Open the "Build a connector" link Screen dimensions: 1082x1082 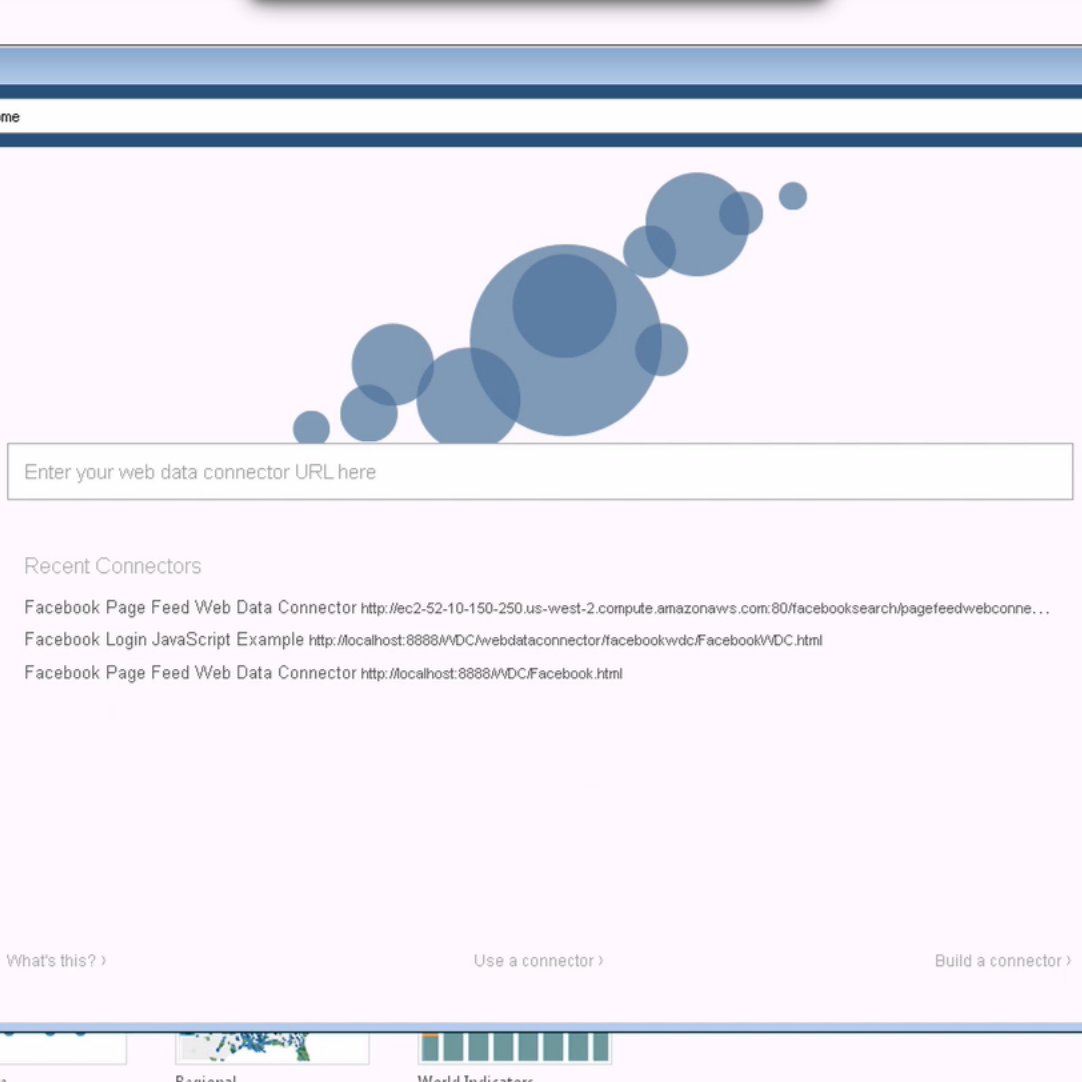click(998, 960)
